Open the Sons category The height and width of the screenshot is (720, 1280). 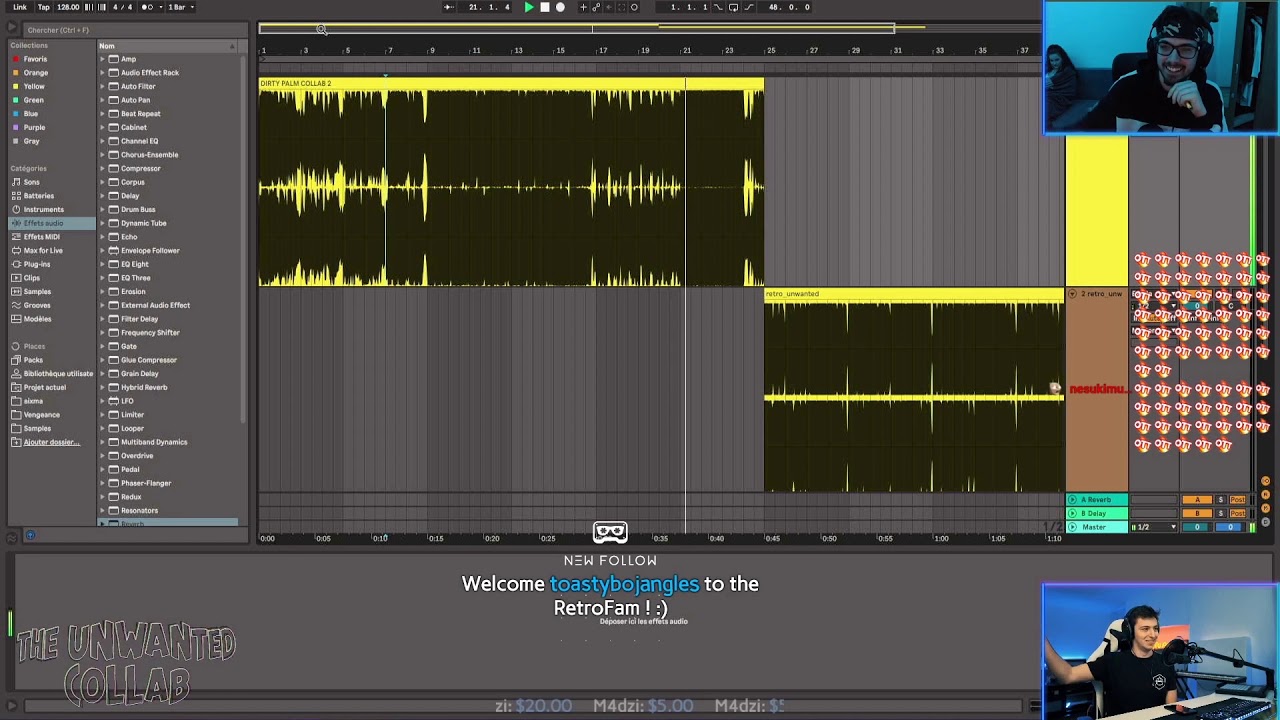[x=32, y=182]
